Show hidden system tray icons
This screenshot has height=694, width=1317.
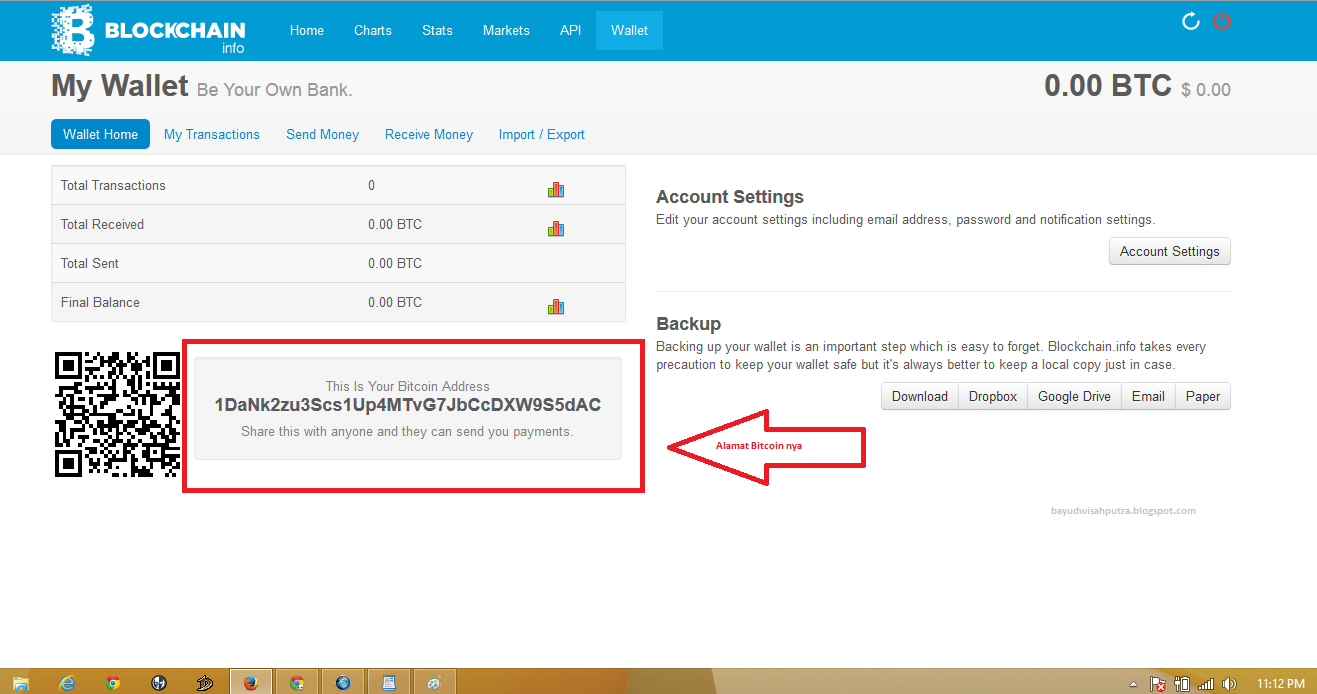click(1133, 684)
